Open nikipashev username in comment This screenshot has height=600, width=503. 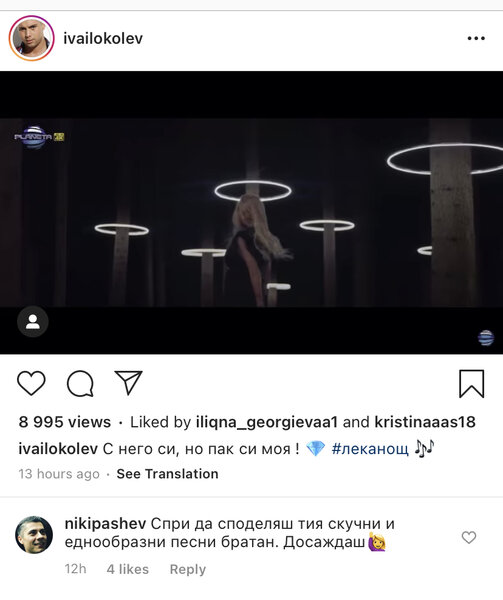coord(105,523)
